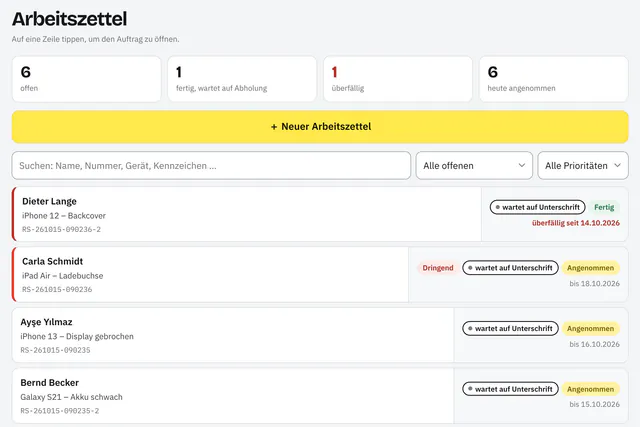Click 'wartet auf Unterschrift' badge in Ayşe Yılmaz row
640x427 pixels.
[510, 329]
